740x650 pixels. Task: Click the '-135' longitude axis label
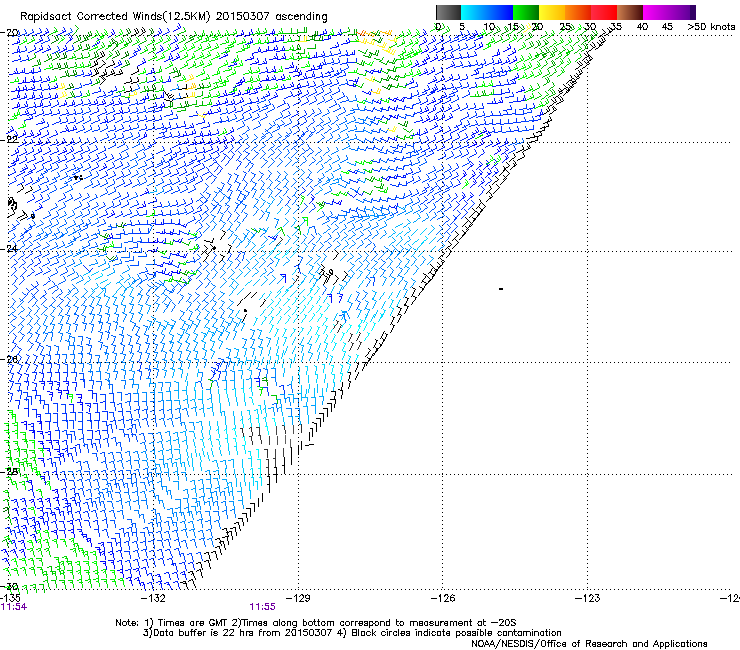click(x=10, y=599)
